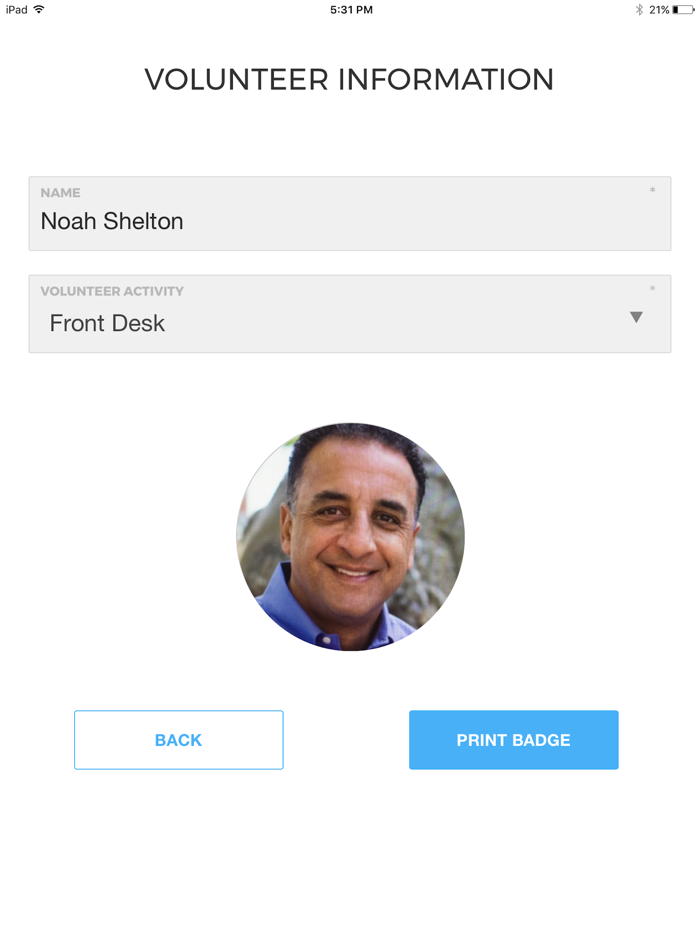Go back with the BACK button
This screenshot has width=700, height=934.
[179, 740]
